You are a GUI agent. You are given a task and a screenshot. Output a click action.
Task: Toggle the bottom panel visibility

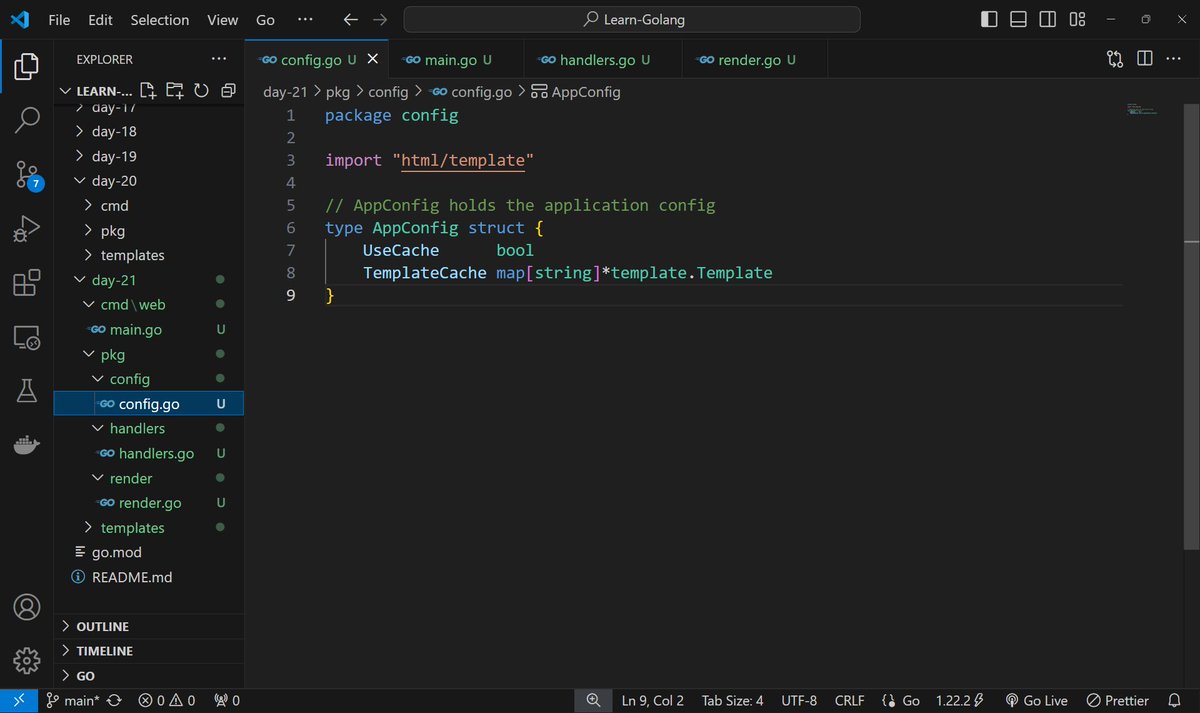click(1018, 19)
